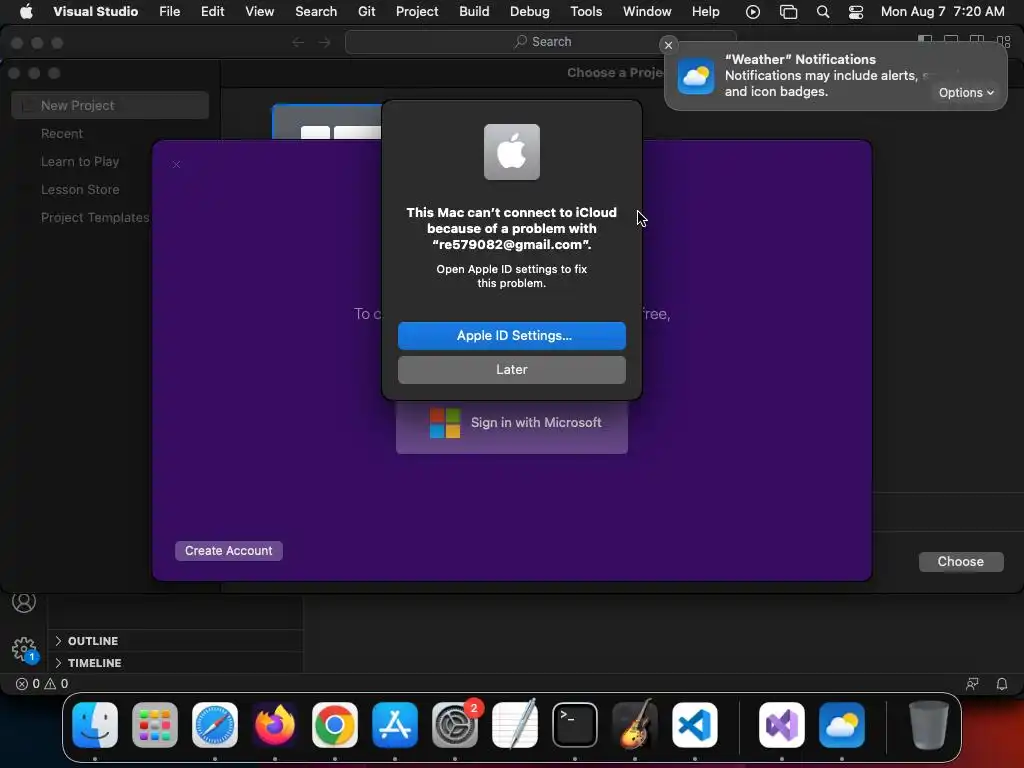Click the Customize Layout icon in title bar
Viewport: 1024px width, 768px height.
tap(1004, 42)
